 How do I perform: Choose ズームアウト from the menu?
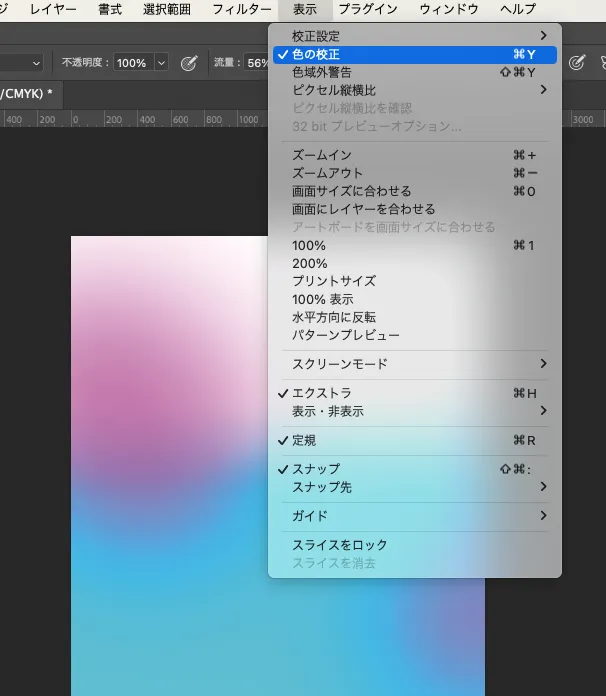point(415,173)
